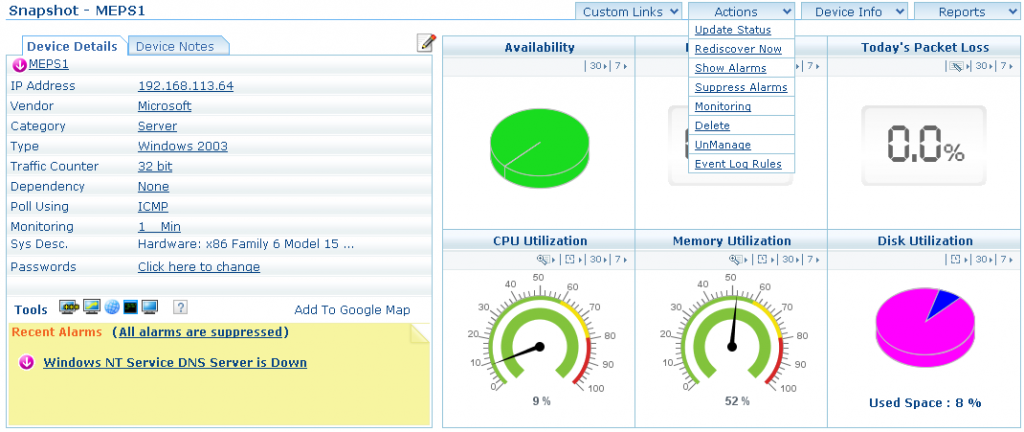Viewport: 1024px width, 432px height.
Task: Click the MEPS1 pink down-status icon
Action: pyautogui.click(x=19, y=65)
